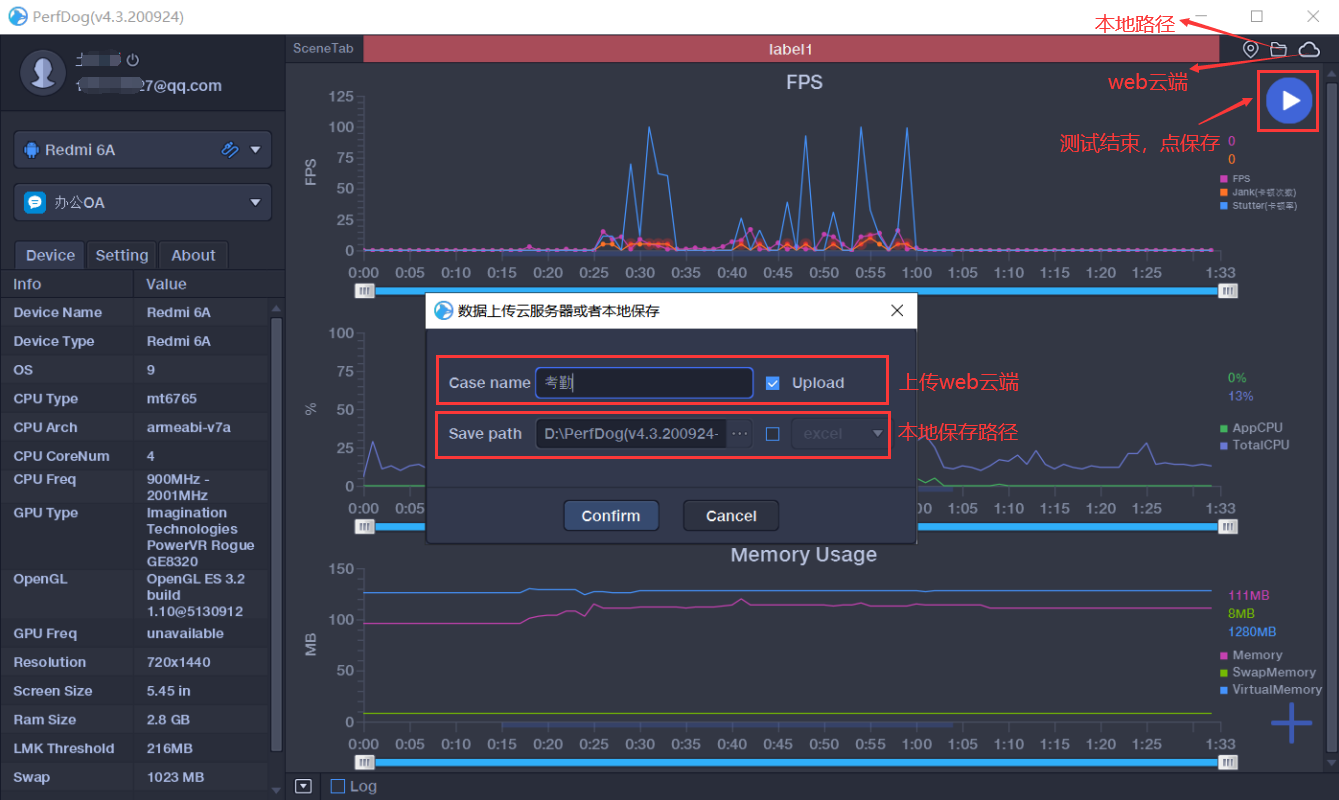Uncheck the Upload checkbox

tap(772, 383)
